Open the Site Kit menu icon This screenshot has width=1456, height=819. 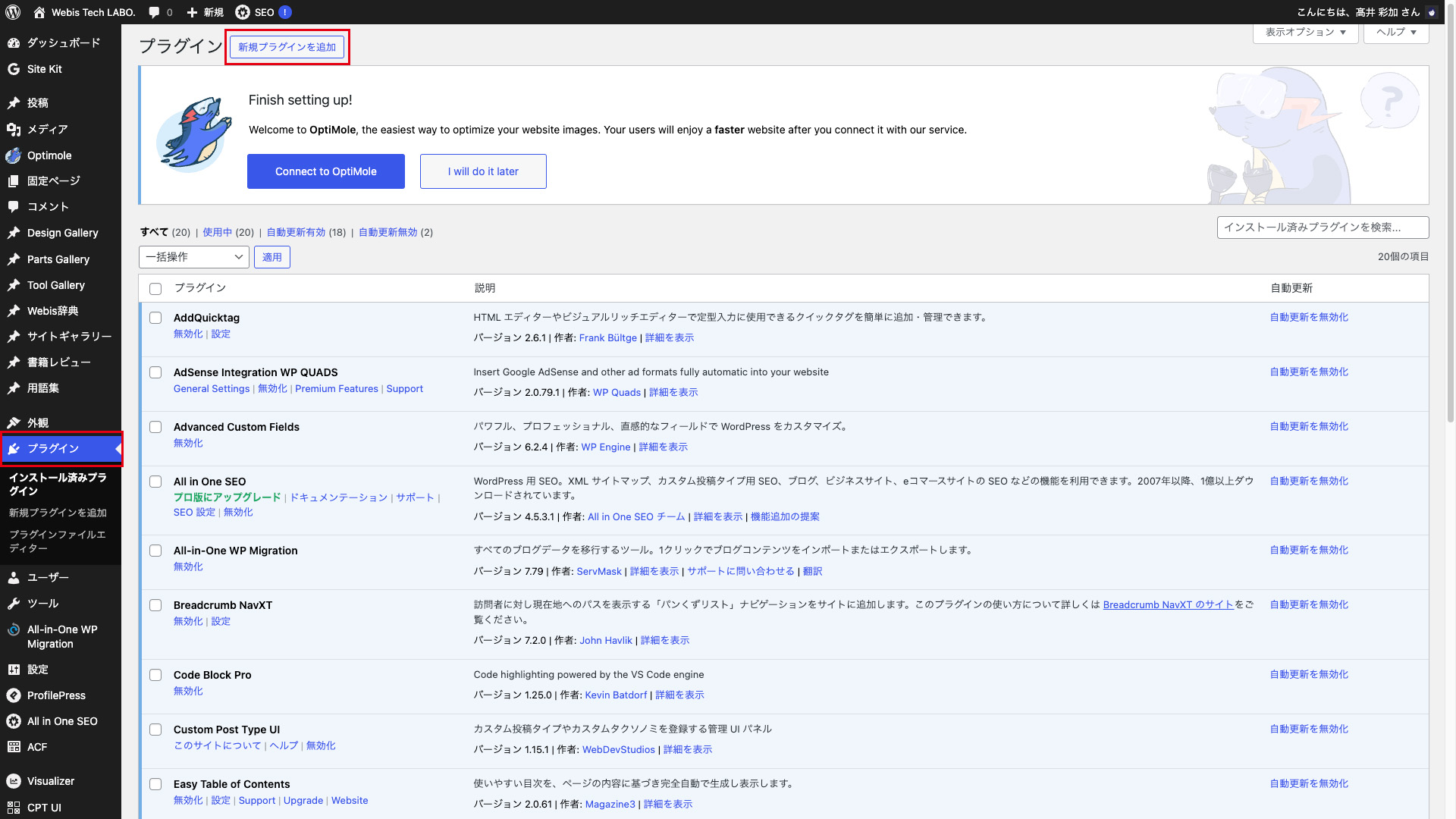click(14, 69)
